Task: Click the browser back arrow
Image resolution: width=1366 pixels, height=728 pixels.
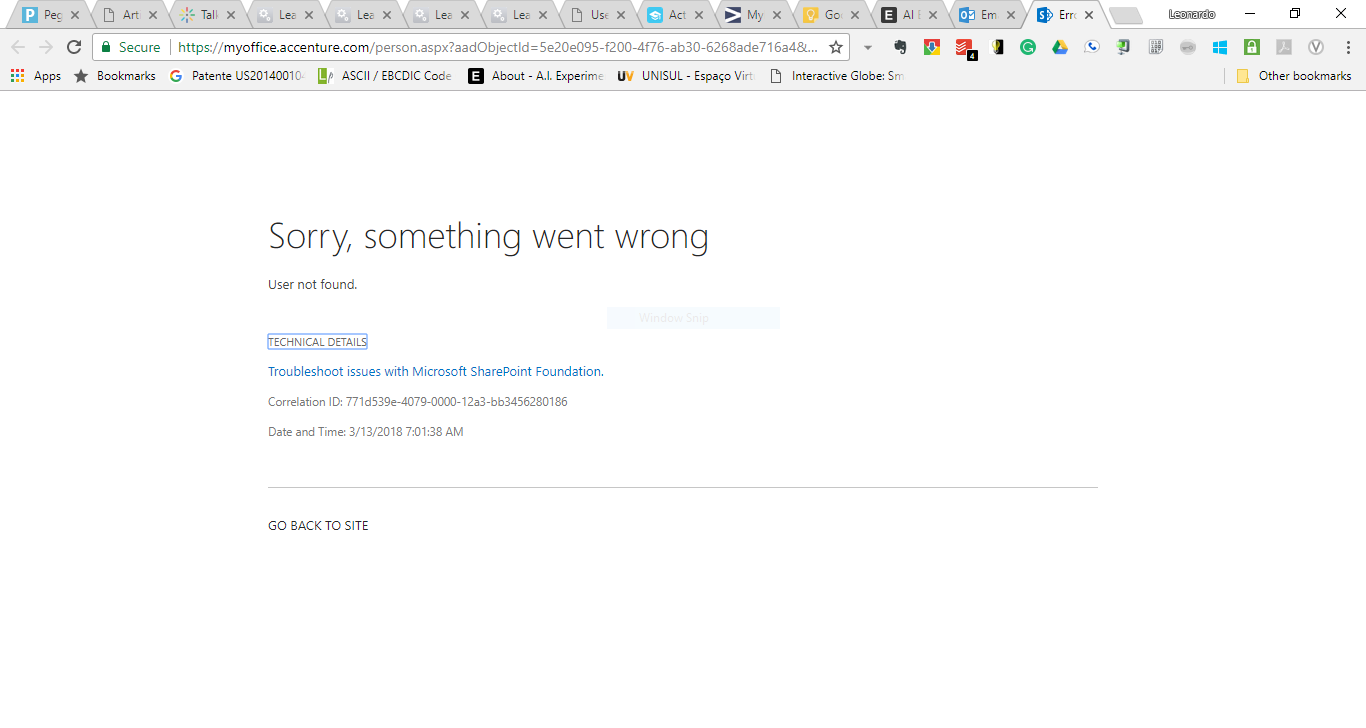Action: [18, 47]
